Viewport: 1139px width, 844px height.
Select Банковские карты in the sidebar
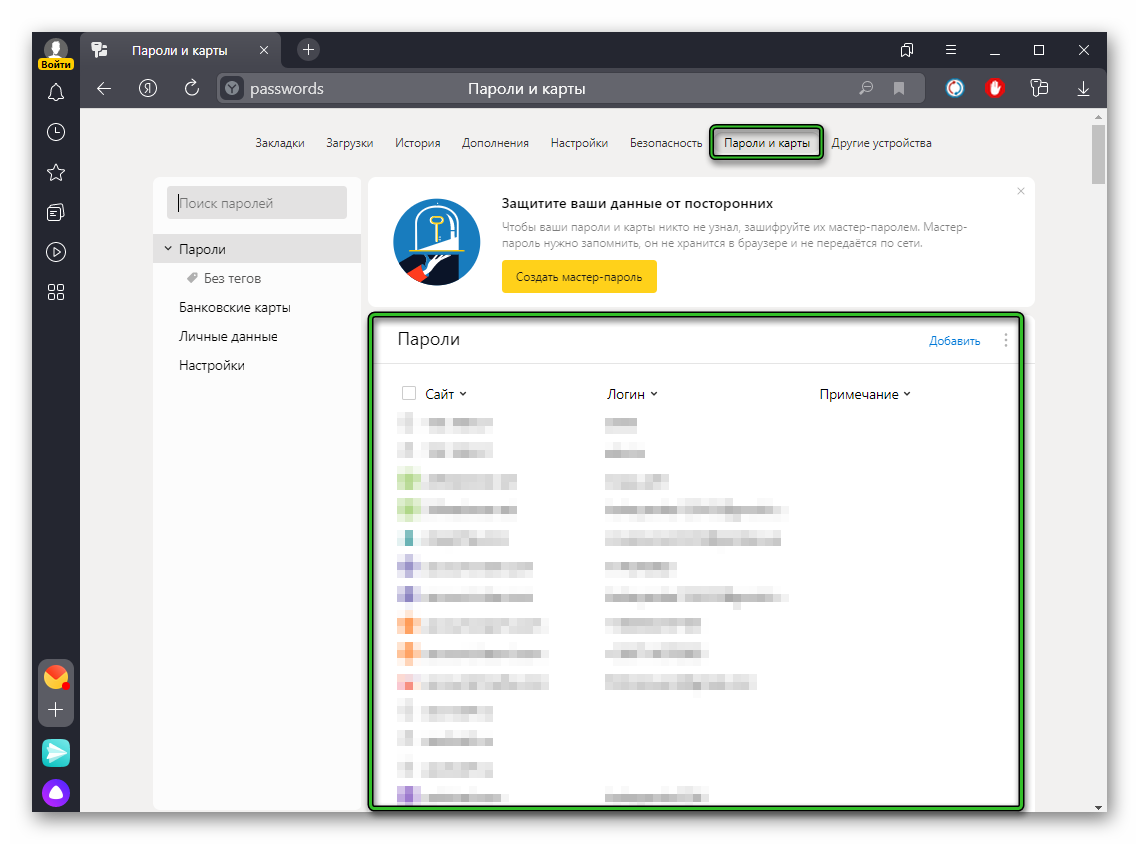click(235, 308)
